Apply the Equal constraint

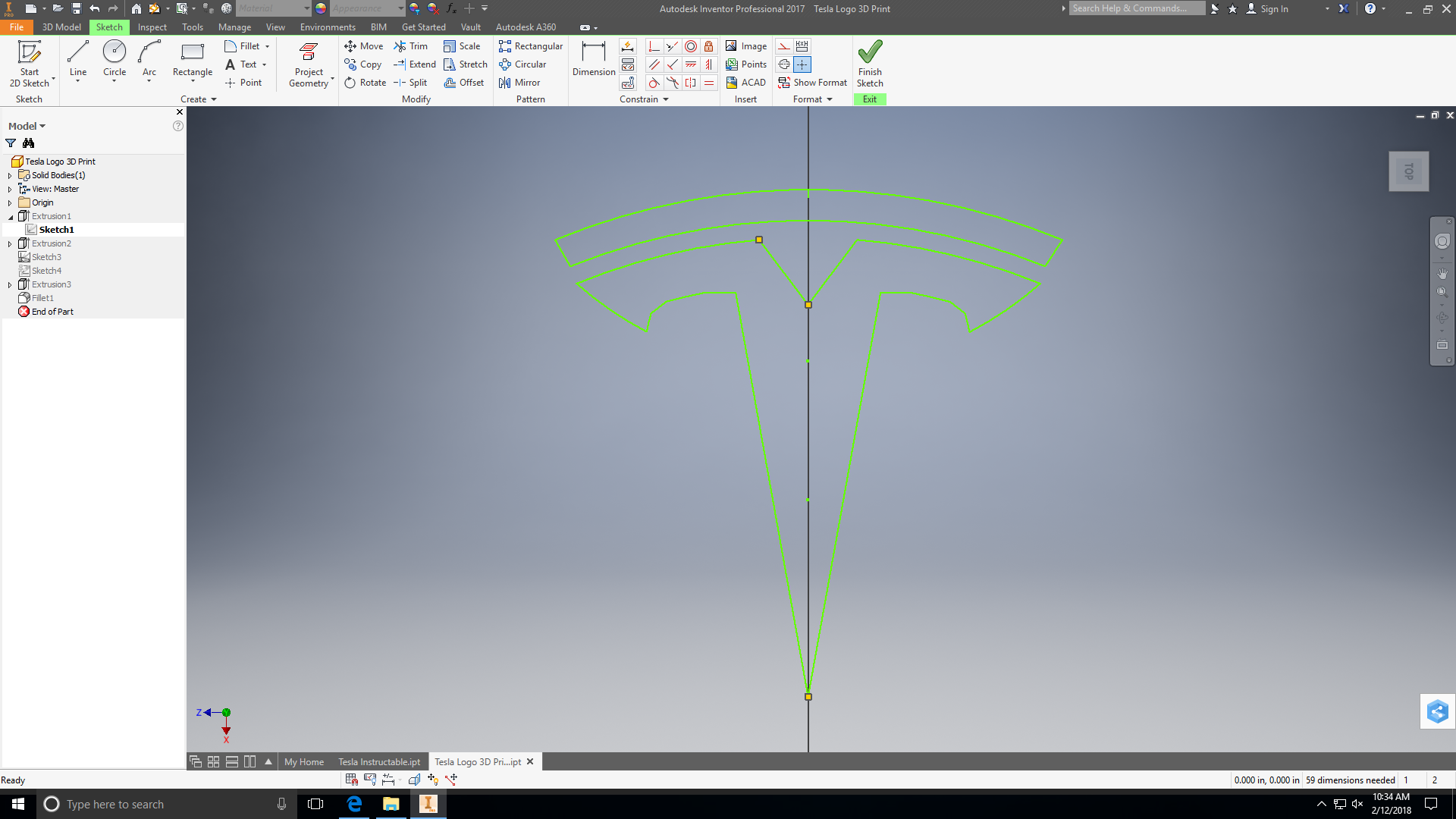coord(709,83)
